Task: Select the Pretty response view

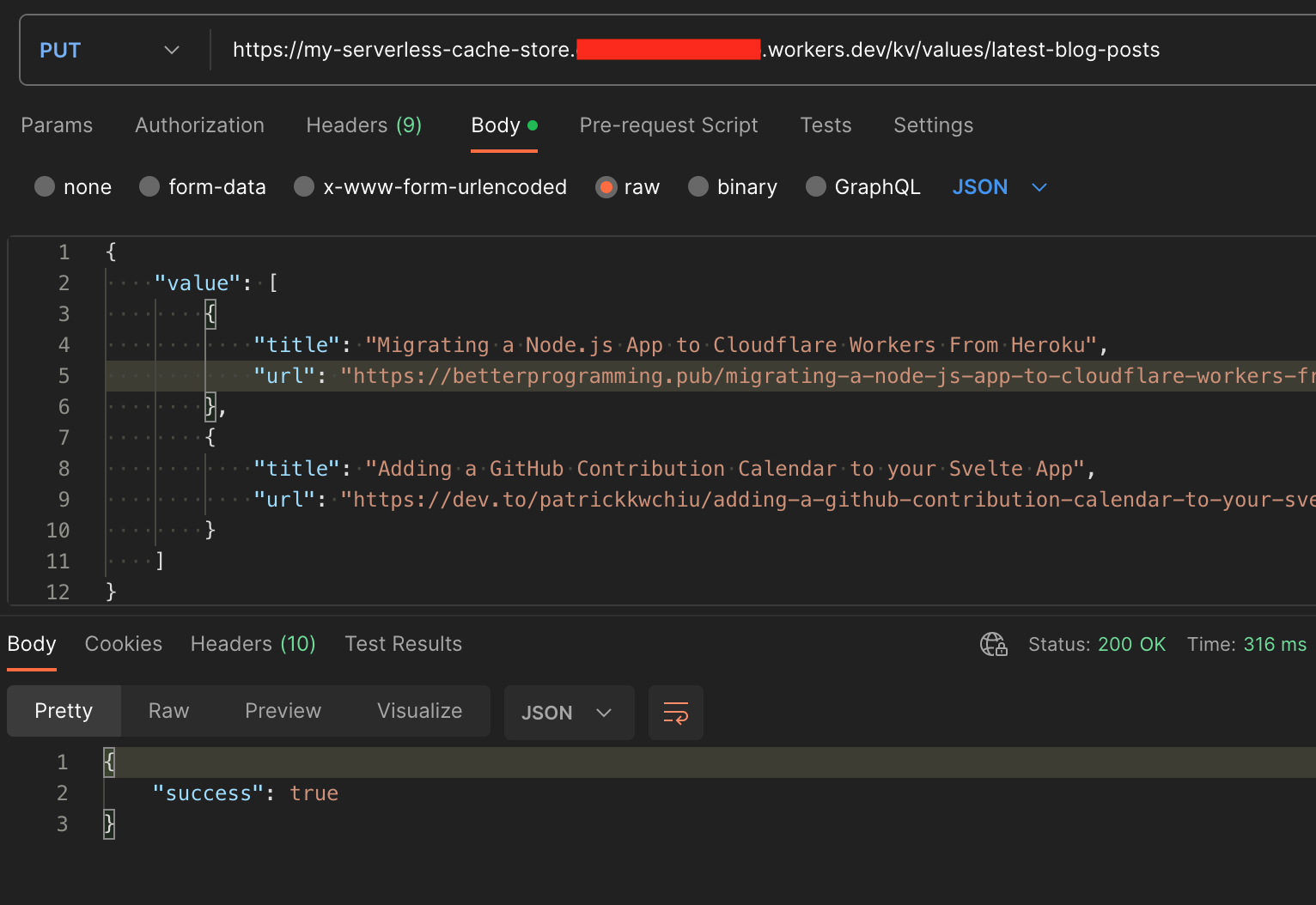Action: coord(64,711)
